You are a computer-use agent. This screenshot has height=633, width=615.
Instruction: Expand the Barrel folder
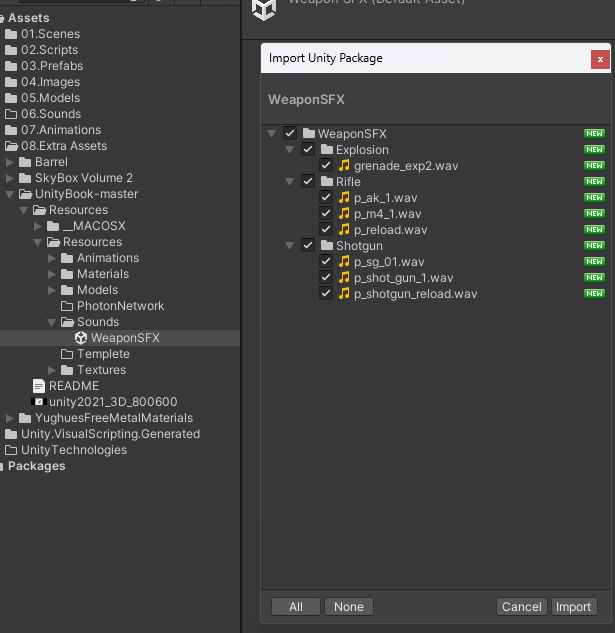pos(10,162)
